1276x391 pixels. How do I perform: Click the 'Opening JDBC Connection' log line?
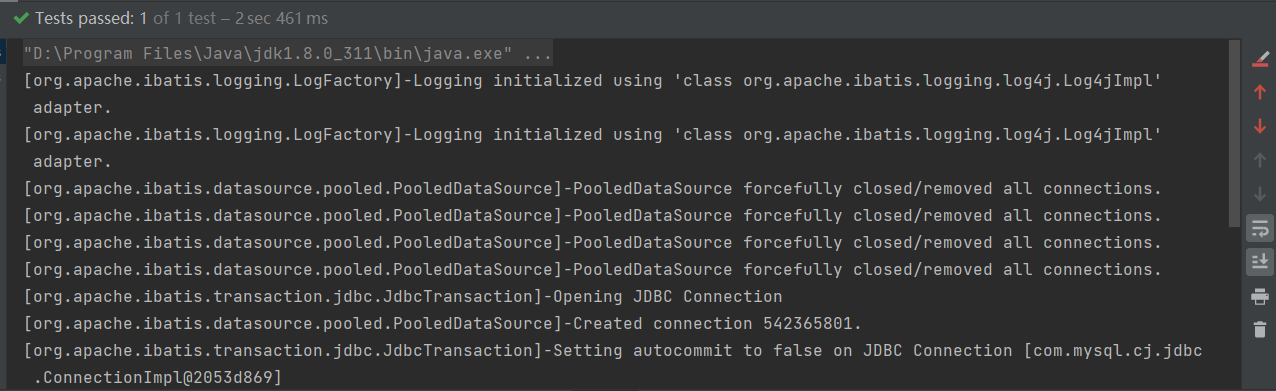[403, 296]
